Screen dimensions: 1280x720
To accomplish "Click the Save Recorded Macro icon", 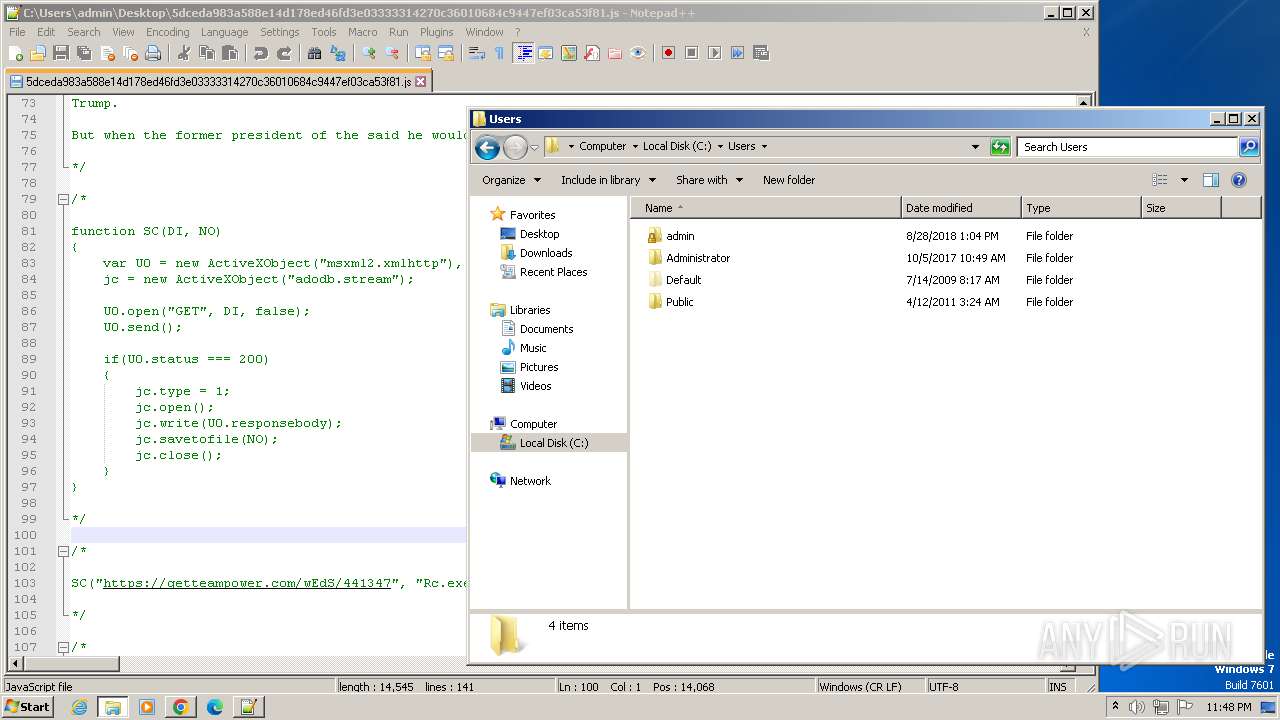I will click(761, 53).
